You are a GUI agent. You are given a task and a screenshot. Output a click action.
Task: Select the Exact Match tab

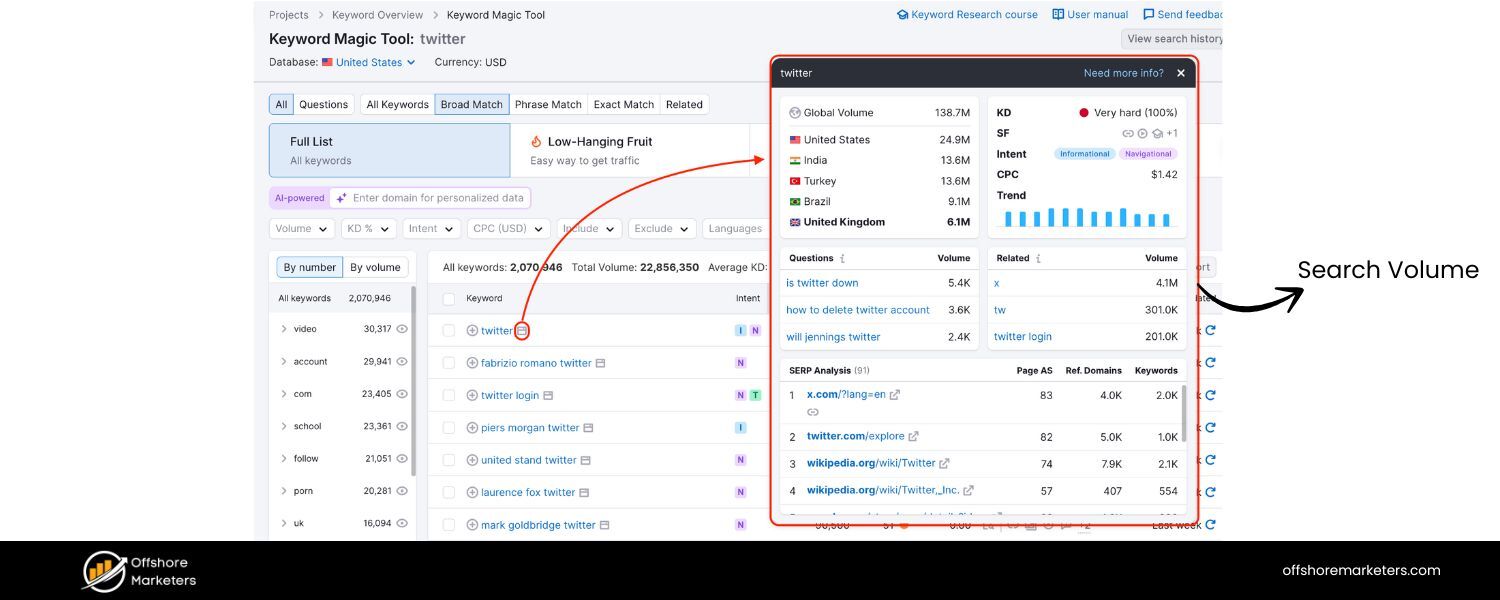623,104
